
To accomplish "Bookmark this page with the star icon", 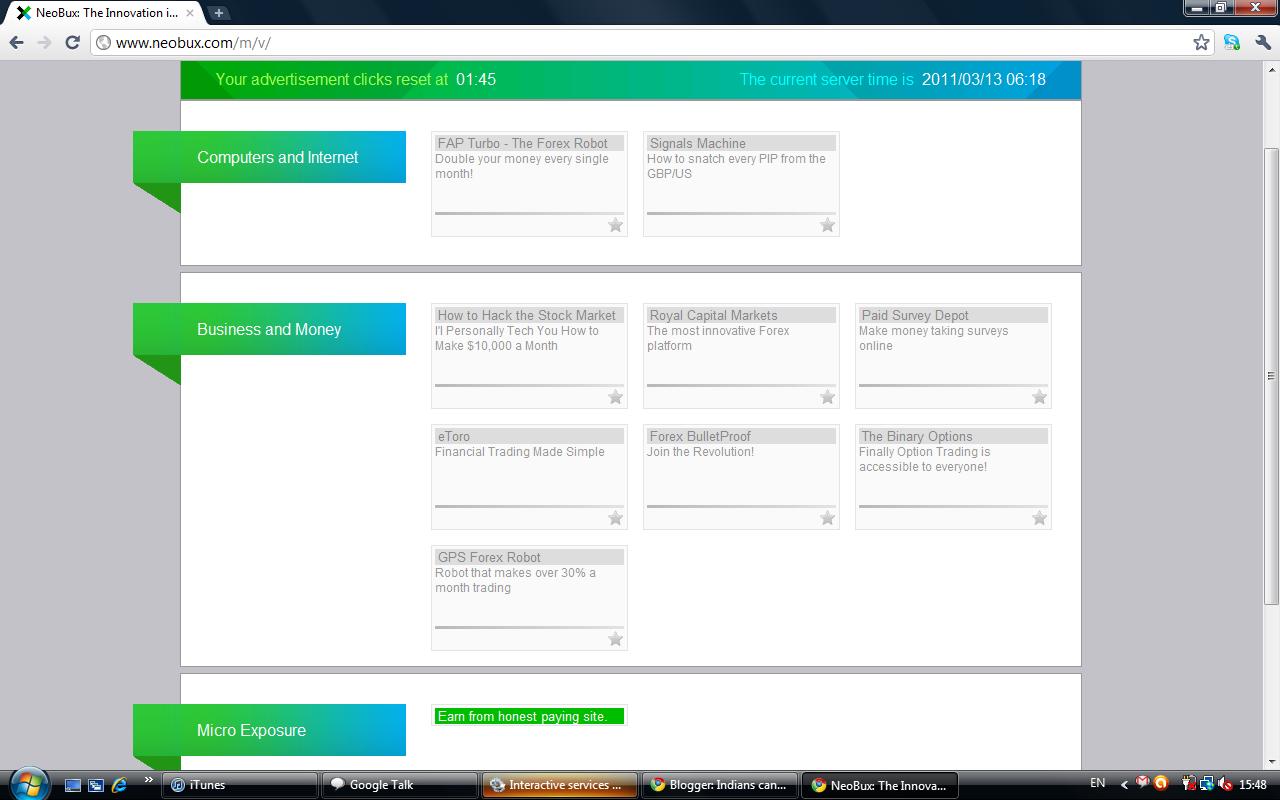I will [1201, 42].
